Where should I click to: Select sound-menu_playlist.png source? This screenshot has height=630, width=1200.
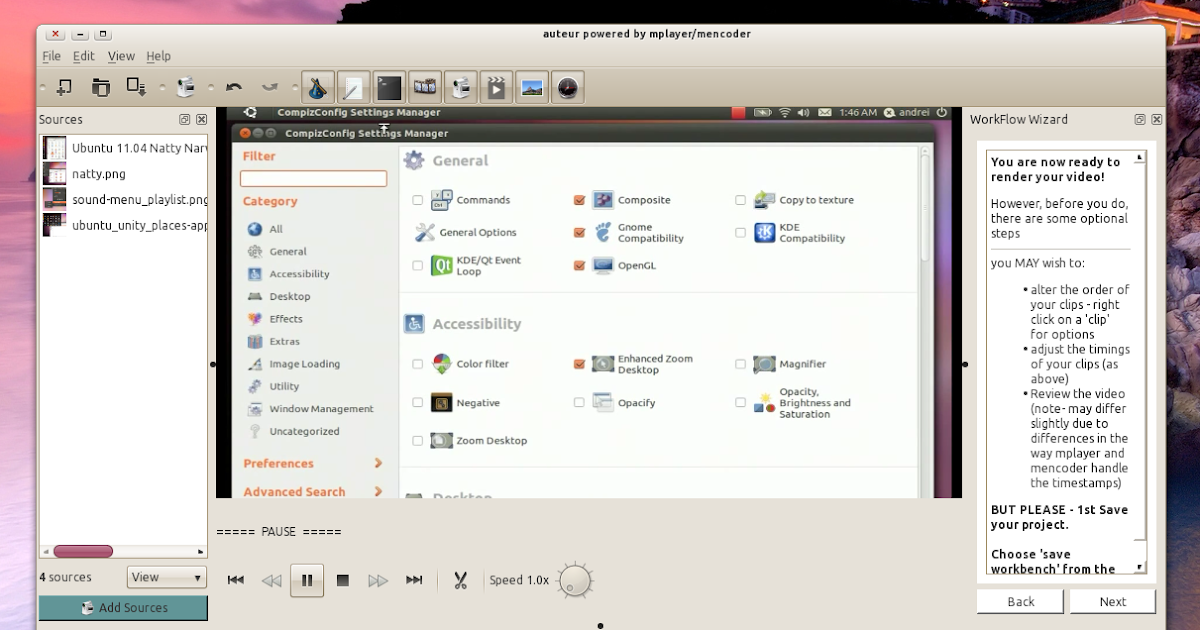click(x=125, y=199)
